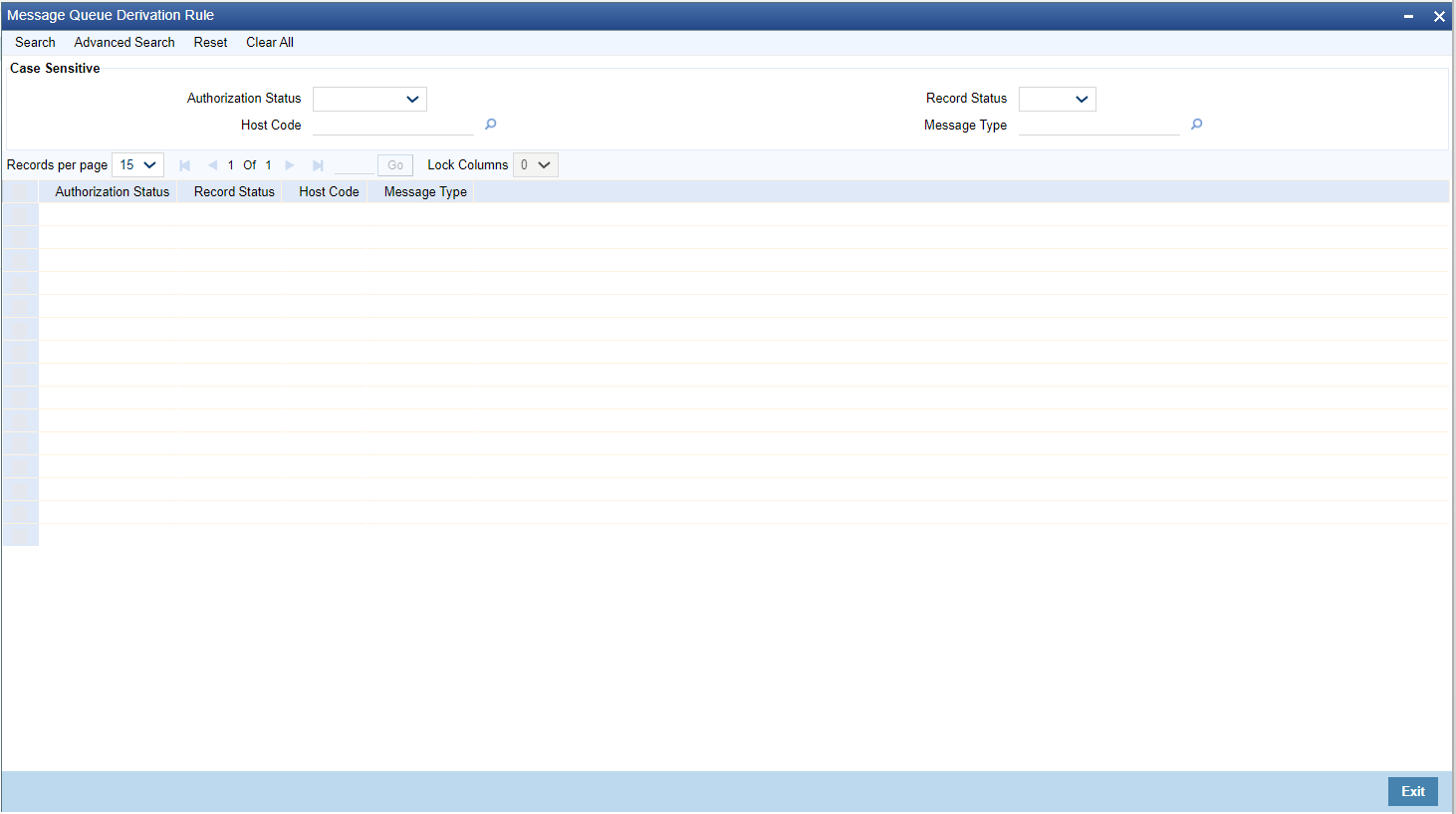Minimize the Message Queue Derivation Rule window
Screen dimensions: 1456x814
pyautogui.click(x=1408, y=16)
